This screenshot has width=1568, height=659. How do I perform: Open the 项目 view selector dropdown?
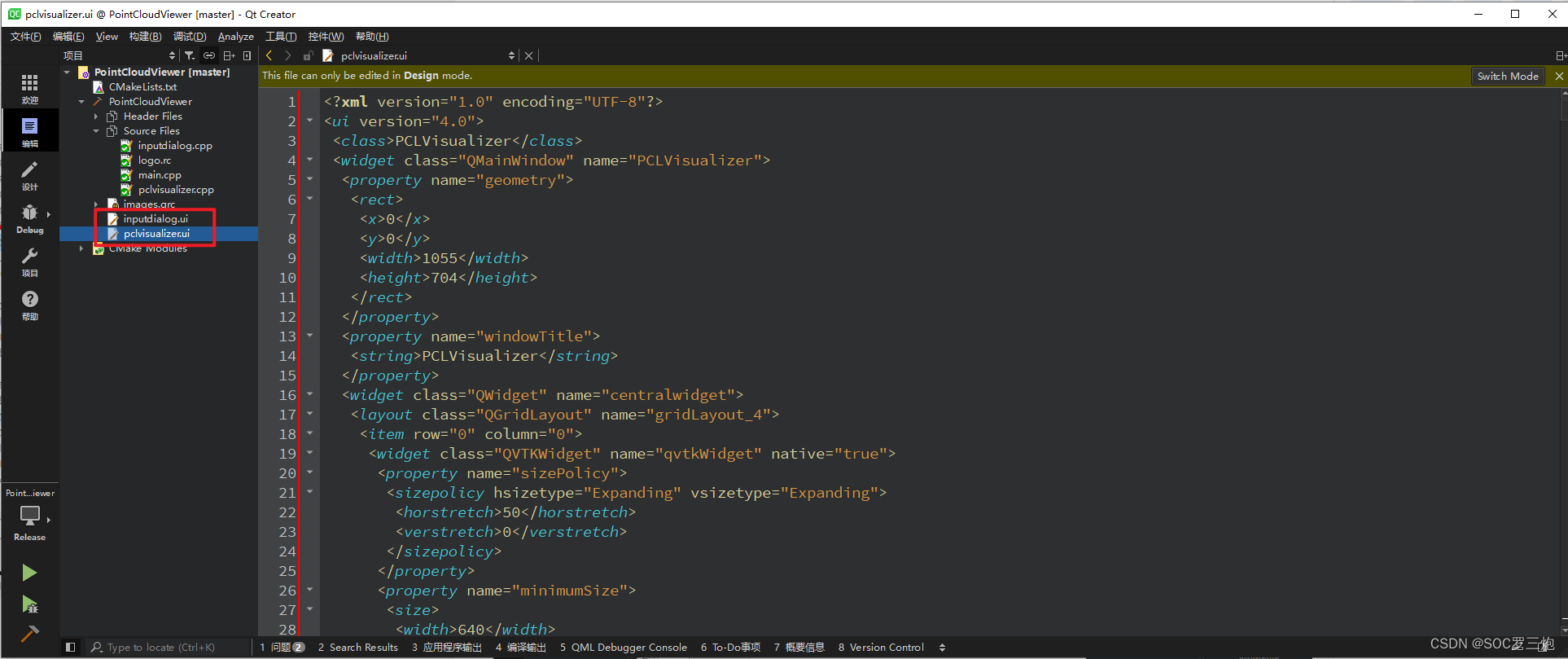pos(119,55)
